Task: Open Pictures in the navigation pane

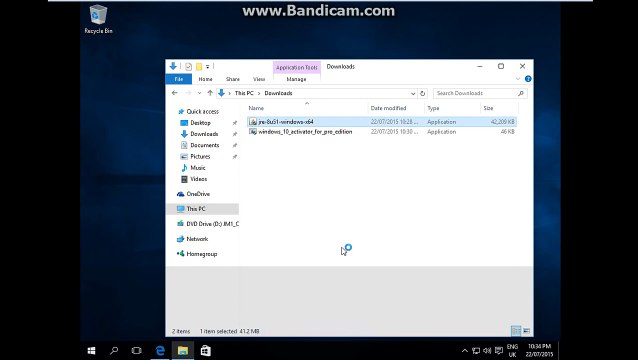Action: (x=200, y=157)
